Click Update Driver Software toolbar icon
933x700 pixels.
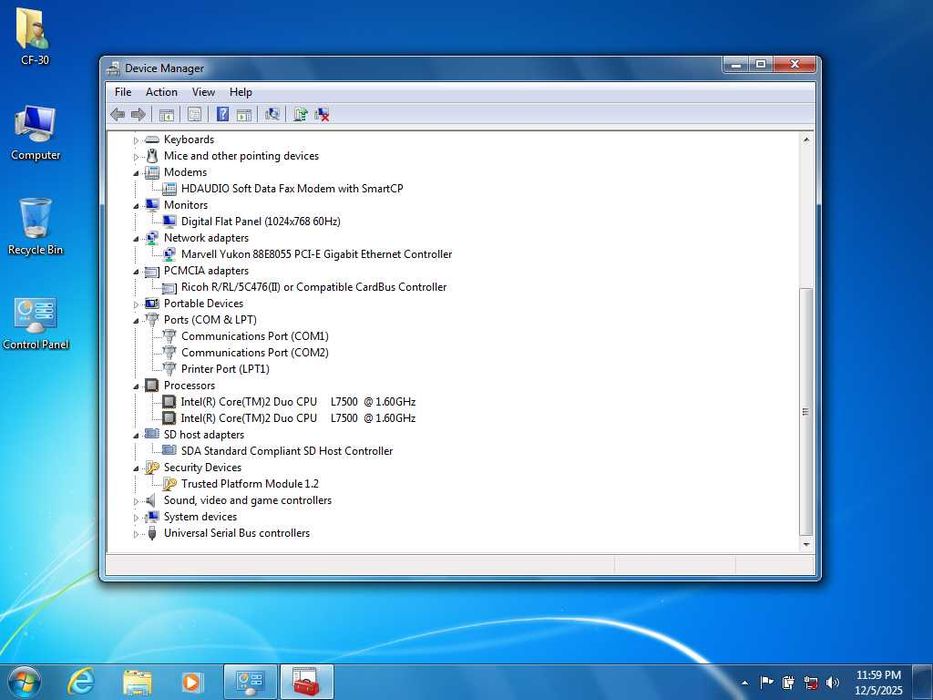tap(300, 115)
